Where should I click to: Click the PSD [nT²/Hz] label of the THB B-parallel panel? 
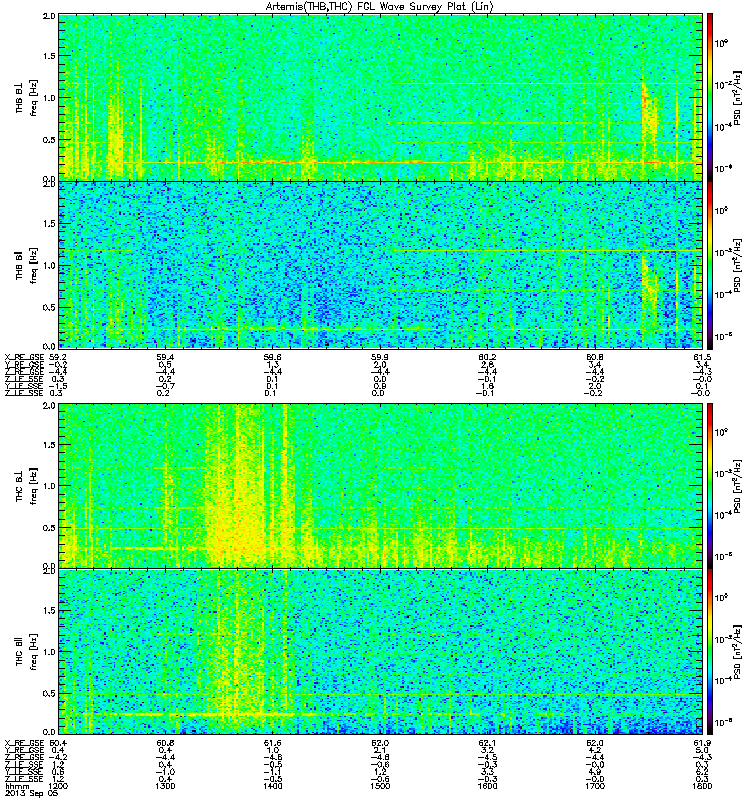tap(737, 265)
